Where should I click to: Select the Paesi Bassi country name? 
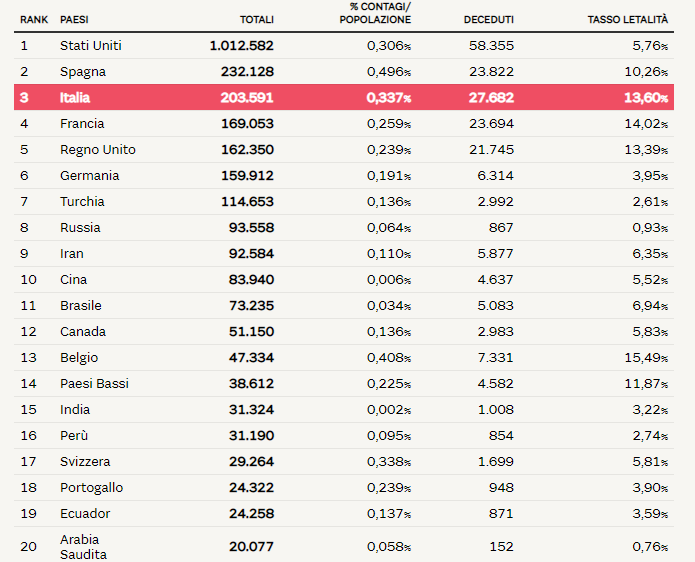point(94,383)
